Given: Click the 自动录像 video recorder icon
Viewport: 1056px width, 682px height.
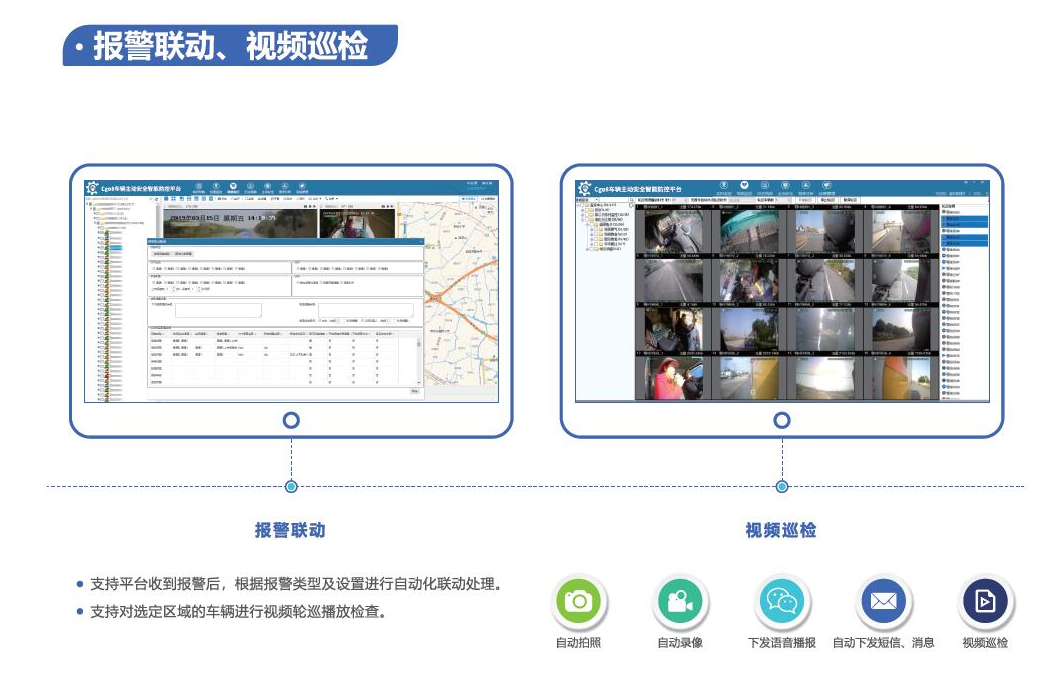Looking at the screenshot, I should (680, 601).
